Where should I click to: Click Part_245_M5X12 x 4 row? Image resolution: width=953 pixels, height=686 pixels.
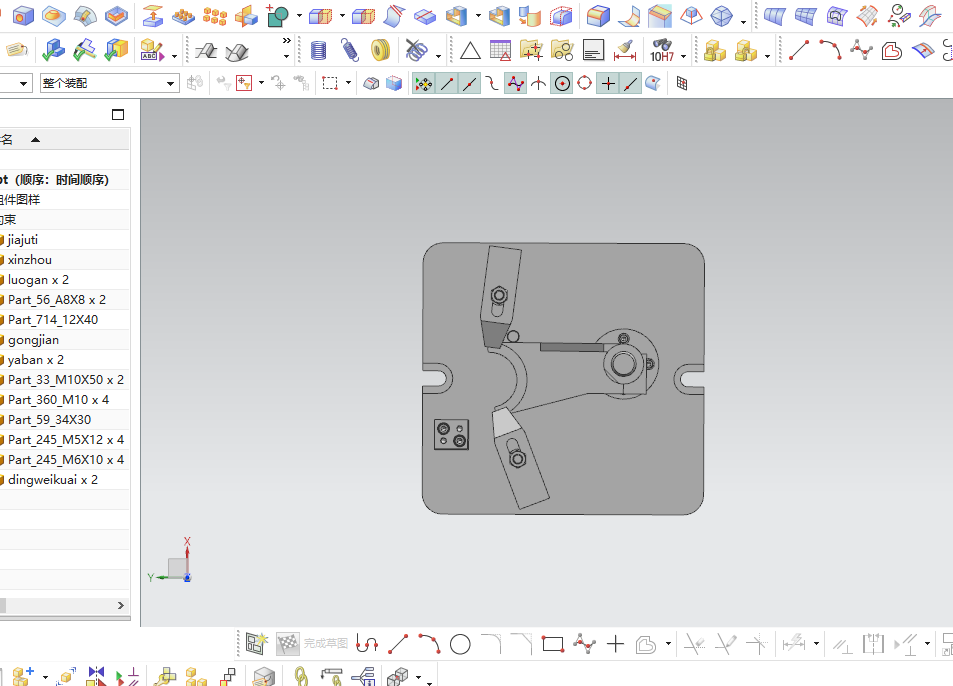click(x=65, y=439)
